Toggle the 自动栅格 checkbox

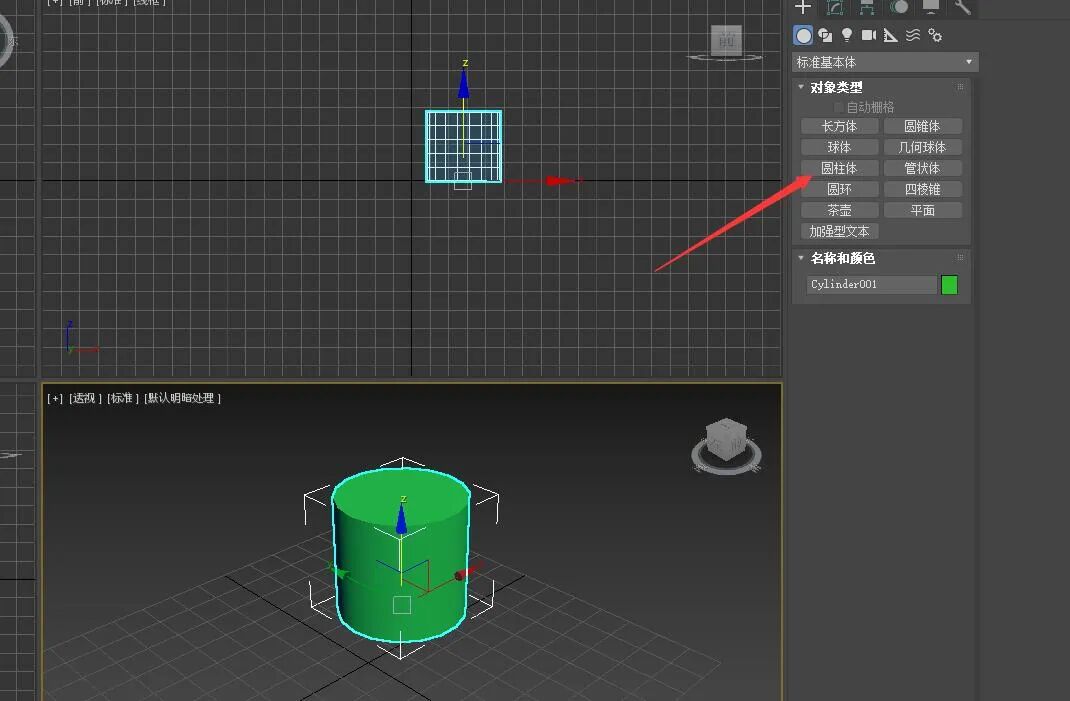[x=839, y=107]
